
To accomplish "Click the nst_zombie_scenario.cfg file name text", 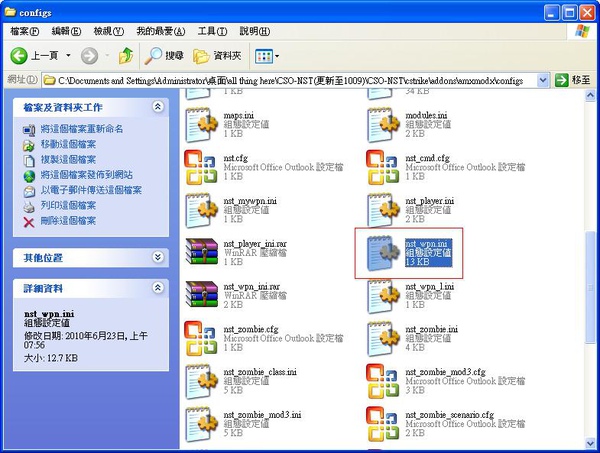I will (x=450, y=414).
